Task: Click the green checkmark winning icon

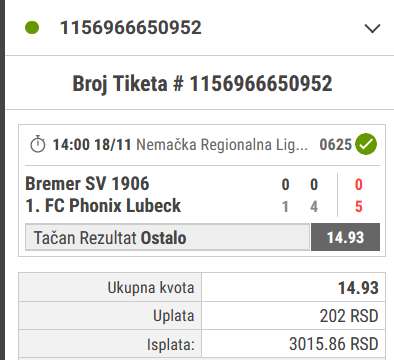Action: point(366,144)
